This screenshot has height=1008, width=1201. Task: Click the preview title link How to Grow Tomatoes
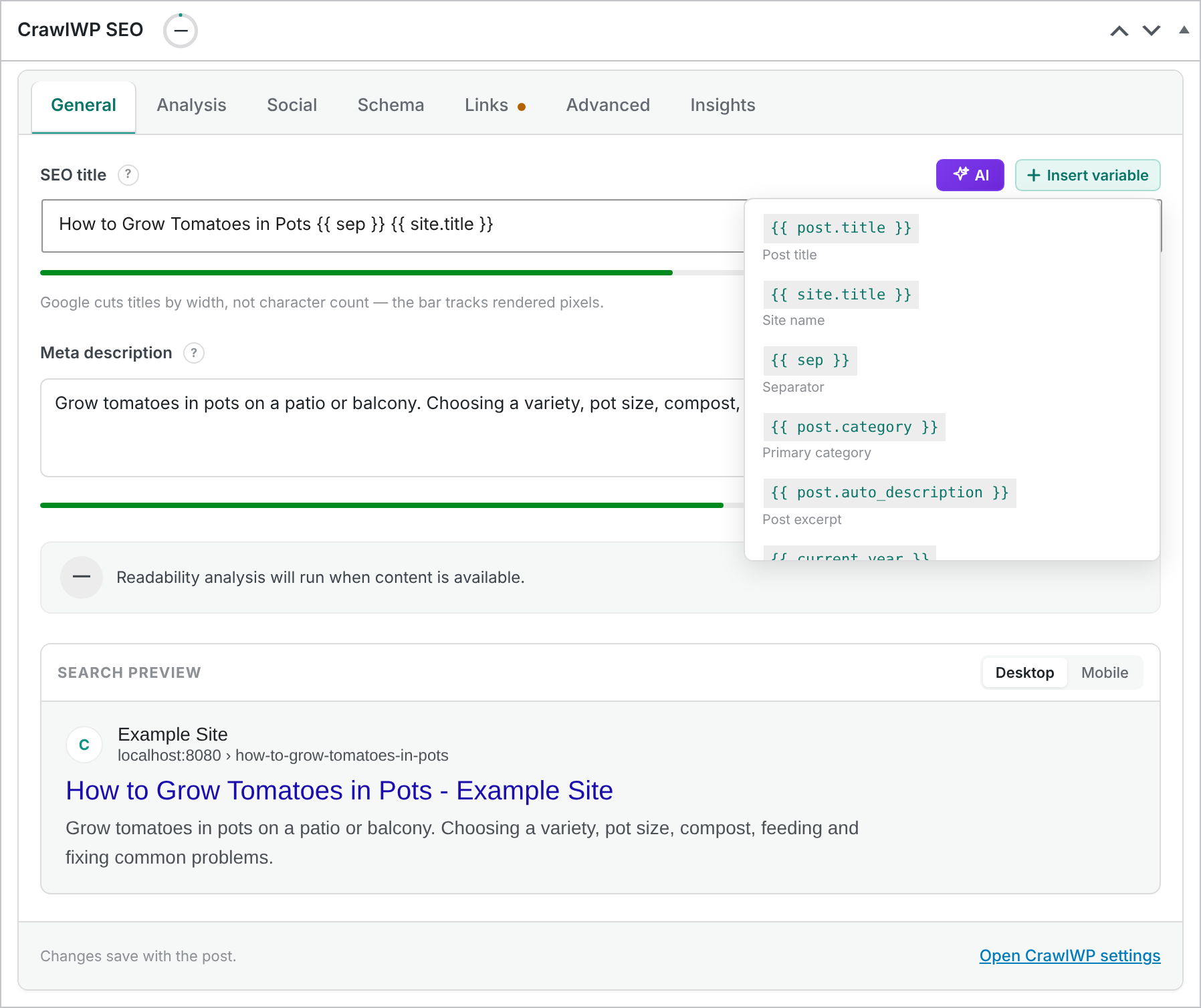pos(339,791)
